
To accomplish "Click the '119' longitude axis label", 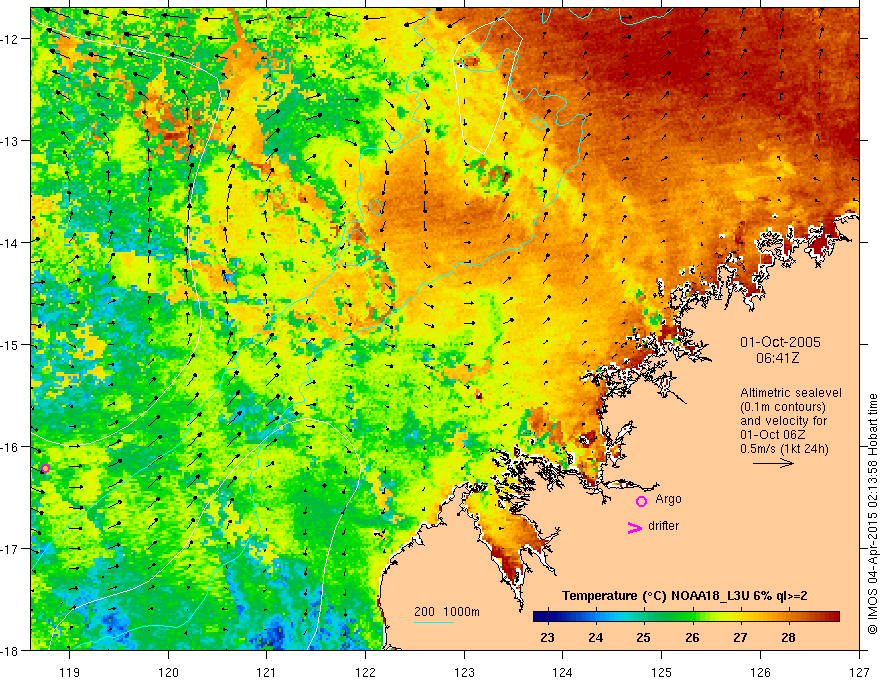I will (x=70, y=672).
